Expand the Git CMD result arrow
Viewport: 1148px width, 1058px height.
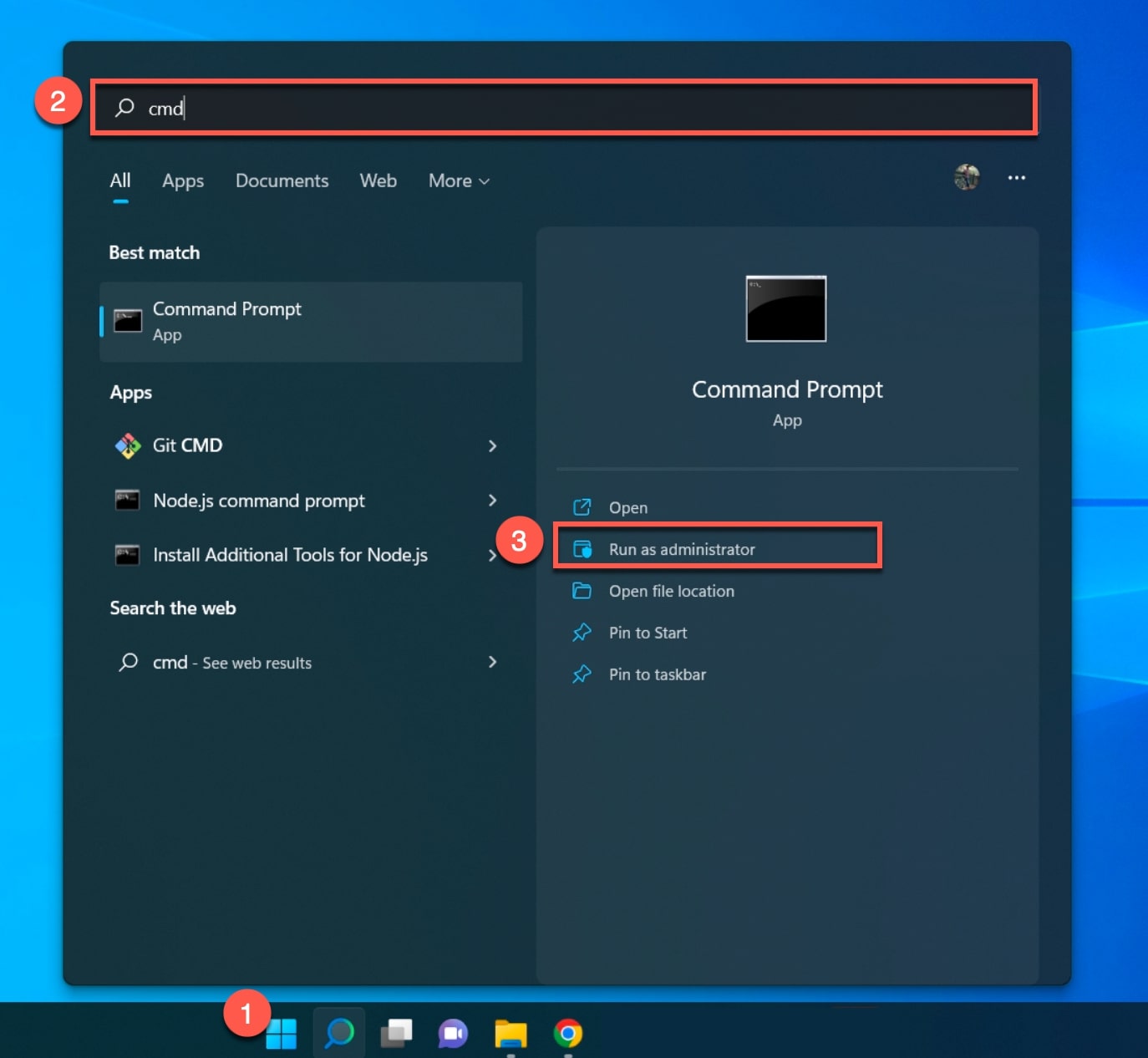coord(492,446)
